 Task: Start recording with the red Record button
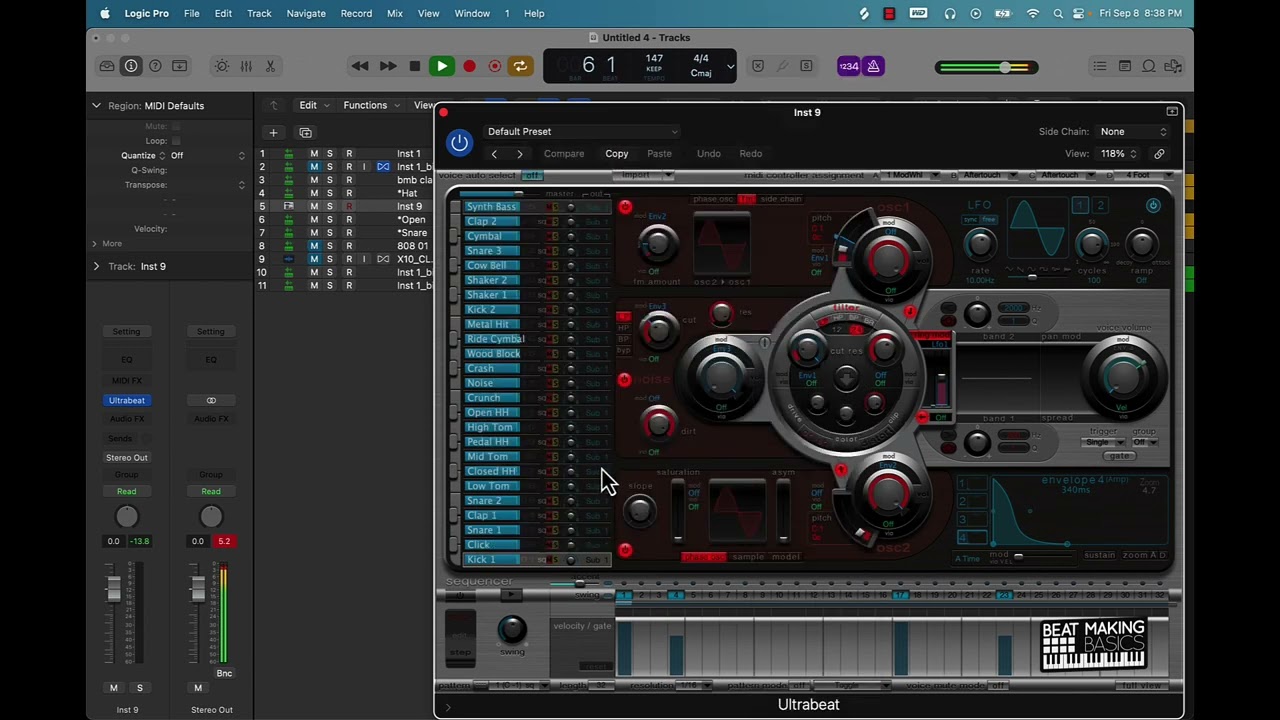click(469, 66)
